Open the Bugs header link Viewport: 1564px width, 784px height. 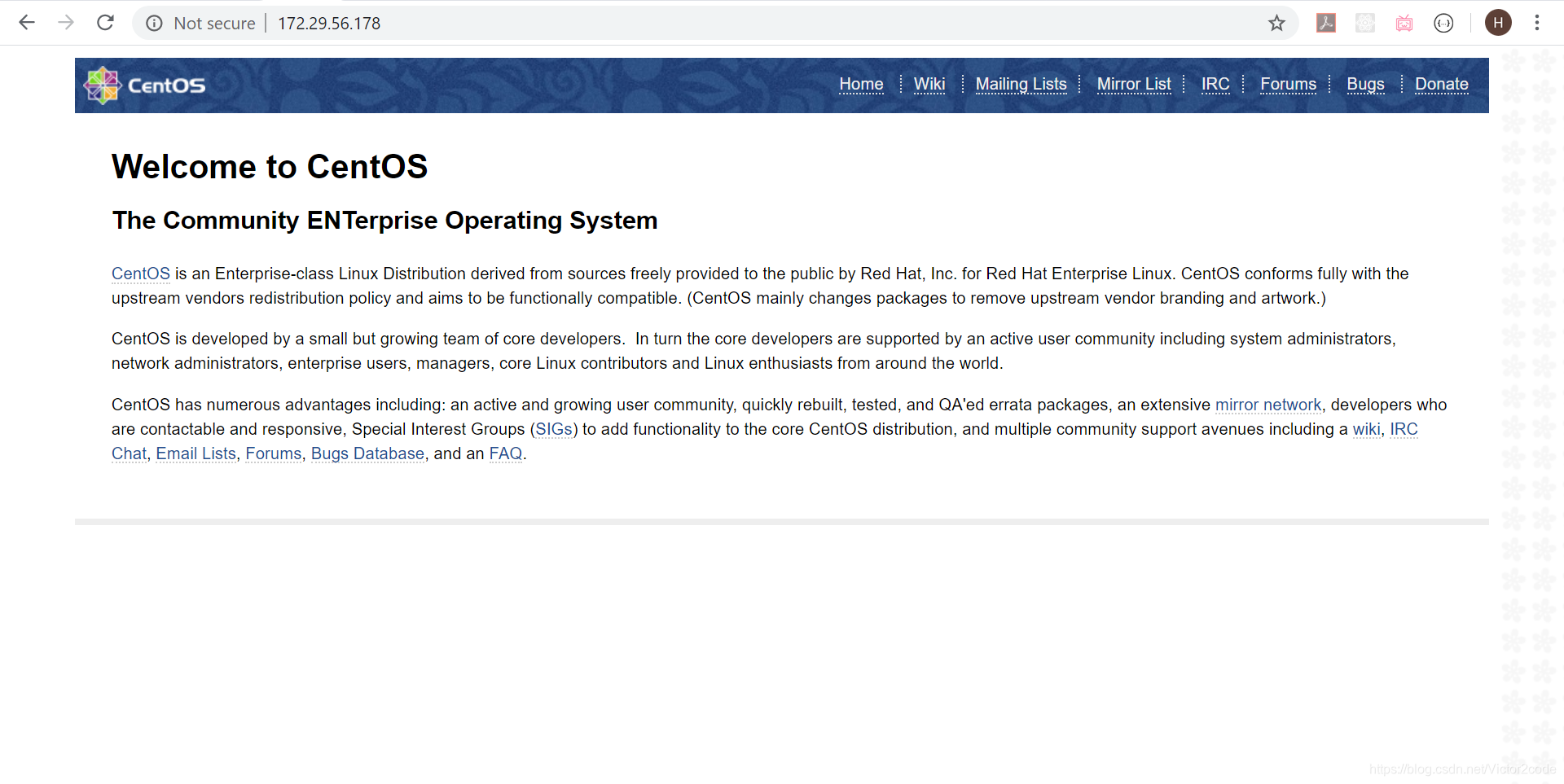tap(1365, 84)
